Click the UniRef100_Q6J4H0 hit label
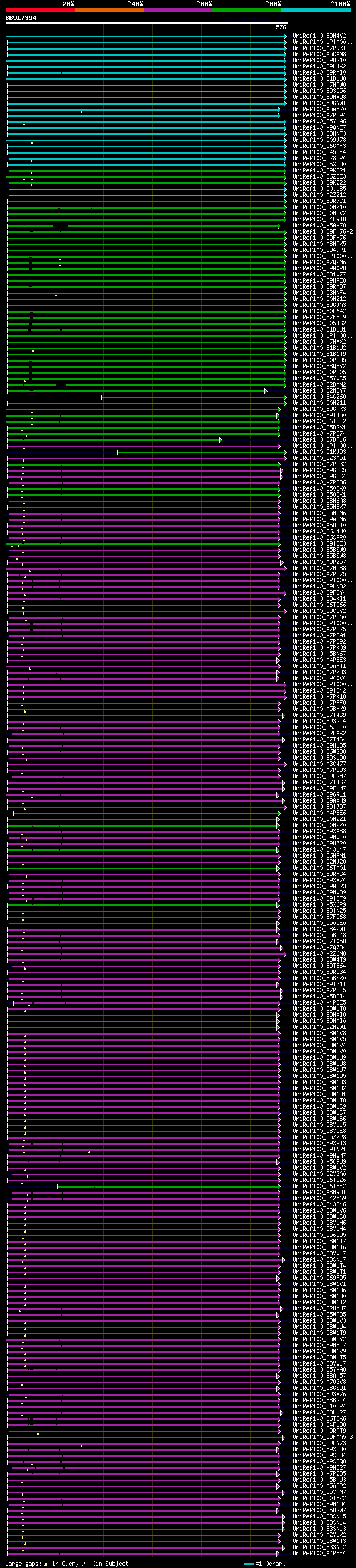 [319, 531]
